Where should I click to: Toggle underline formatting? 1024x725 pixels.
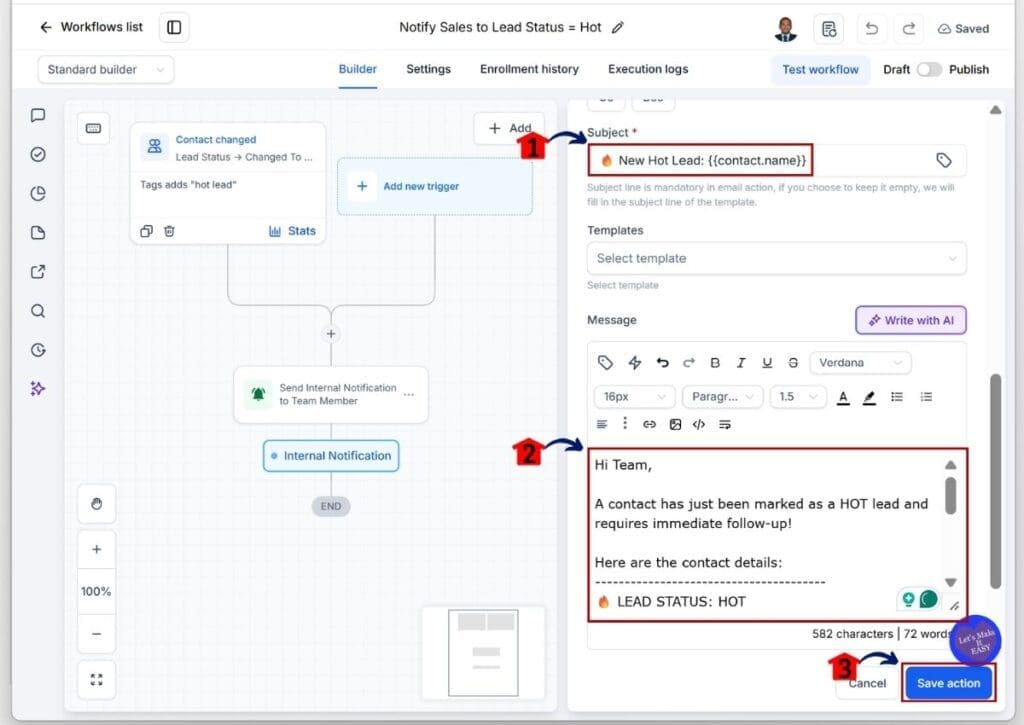click(x=767, y=362)
